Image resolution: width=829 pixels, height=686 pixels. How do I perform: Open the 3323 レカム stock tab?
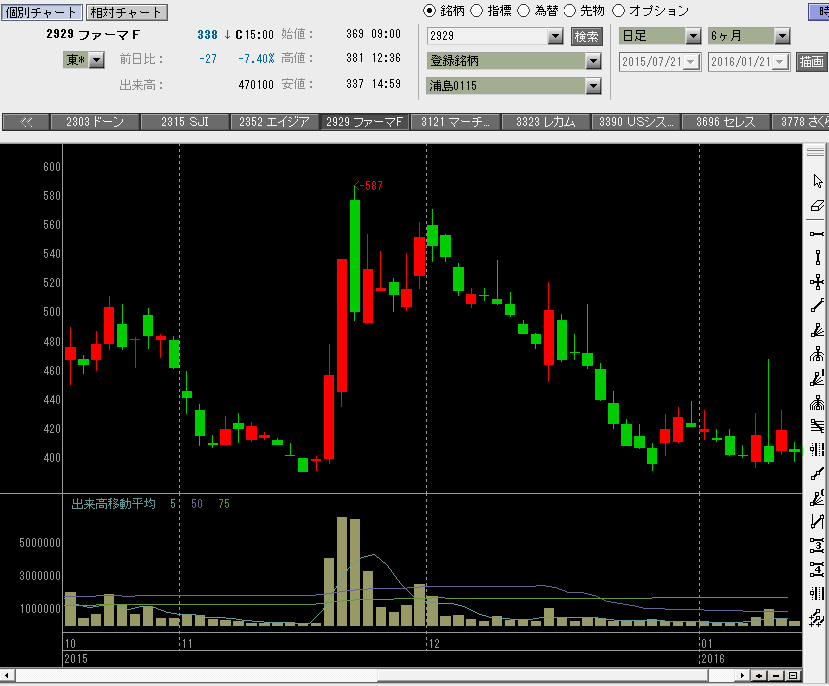coord(546,122)
